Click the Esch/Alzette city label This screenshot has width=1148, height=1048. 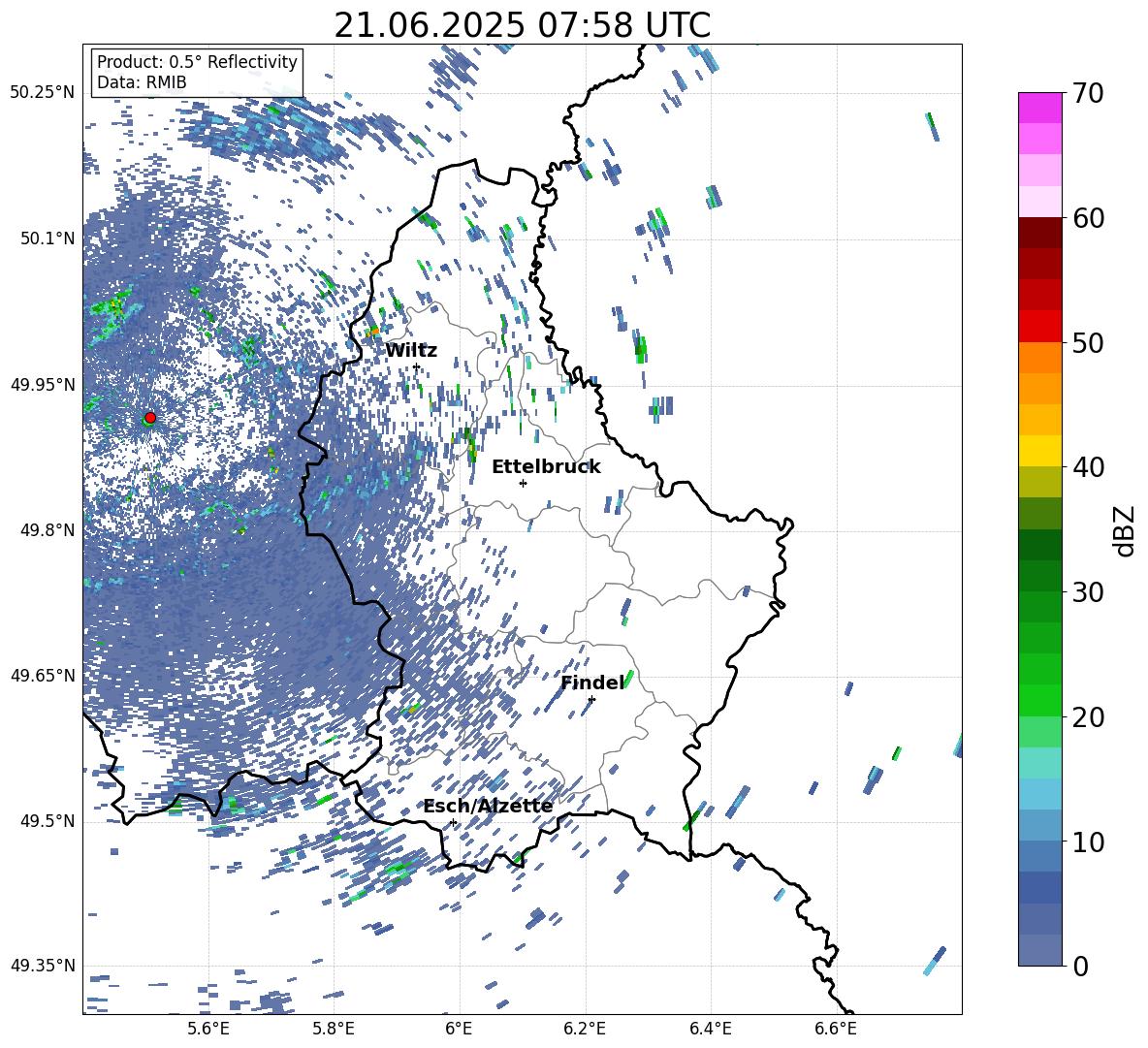[x=488, y=807]
